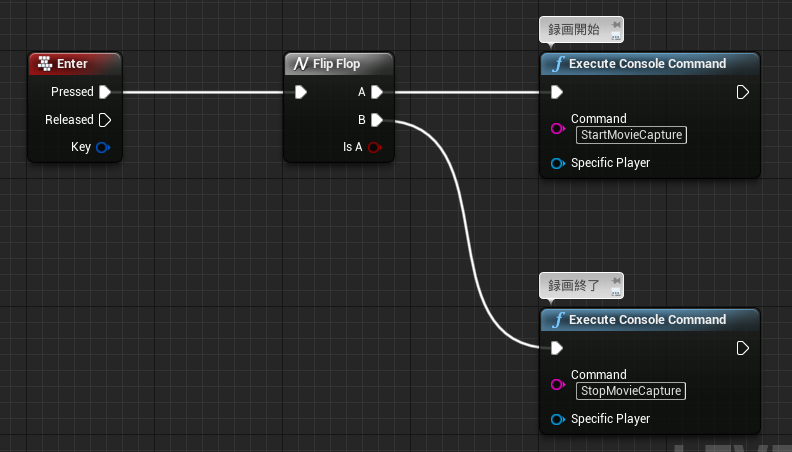This screenshot has width=792, height=452.
Task: Click function icon on bottom Execute Console Command
Action: [558, 320]
